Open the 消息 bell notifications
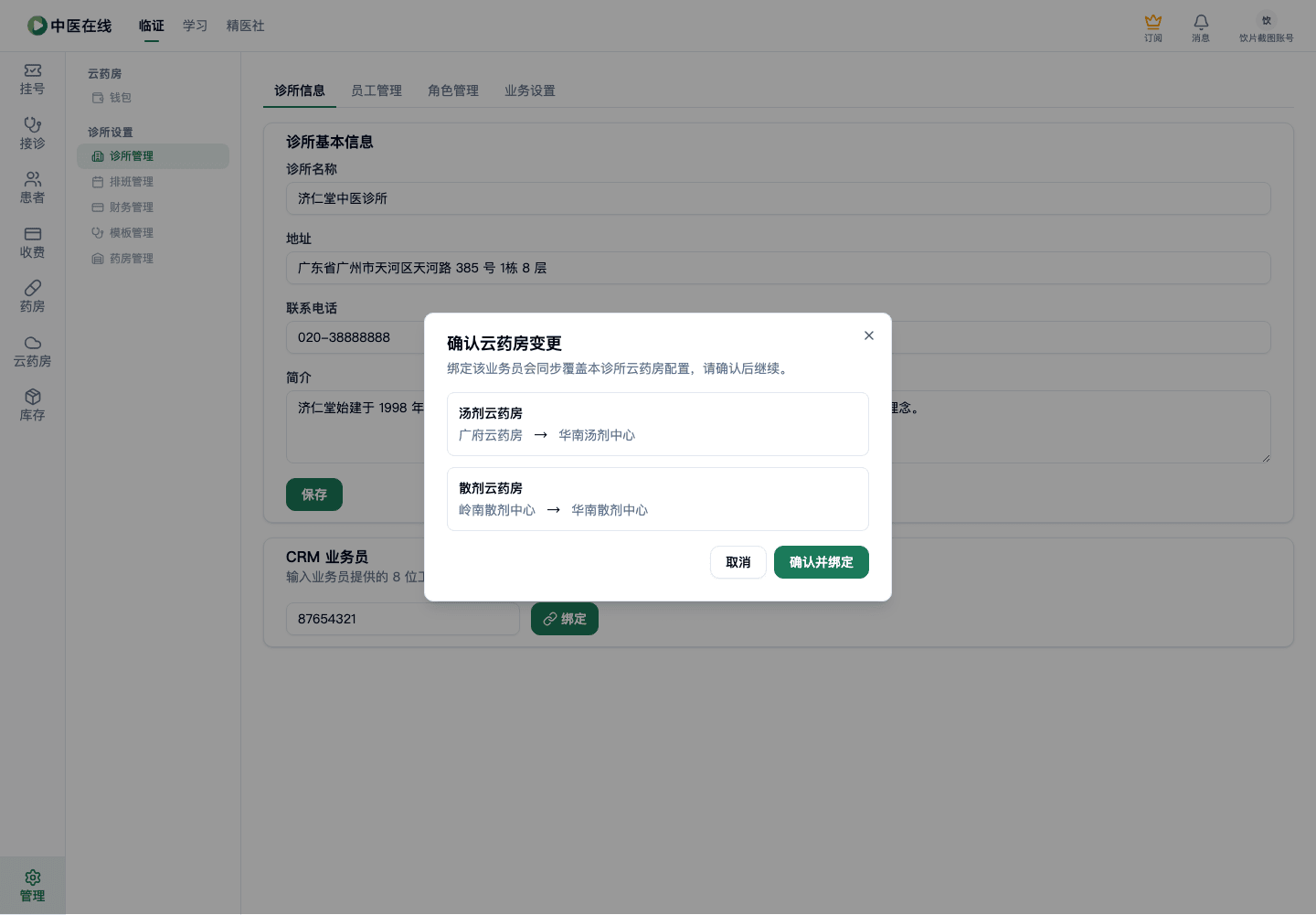The height and width of the screenshot is (915, 1316). (x=1201, y=27)
